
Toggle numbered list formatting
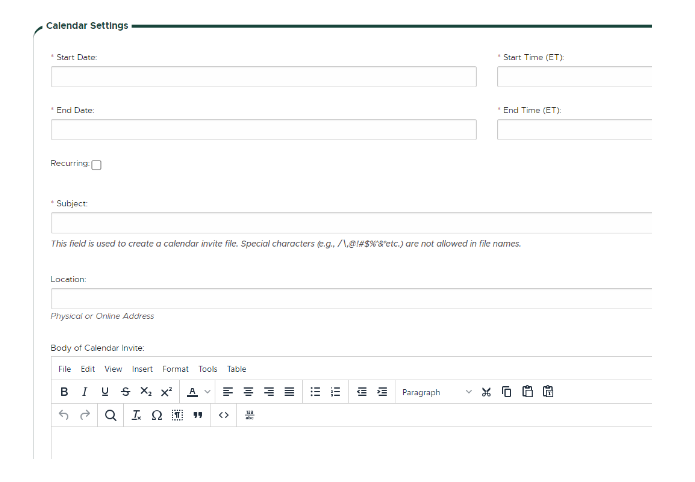coord(336,392)
